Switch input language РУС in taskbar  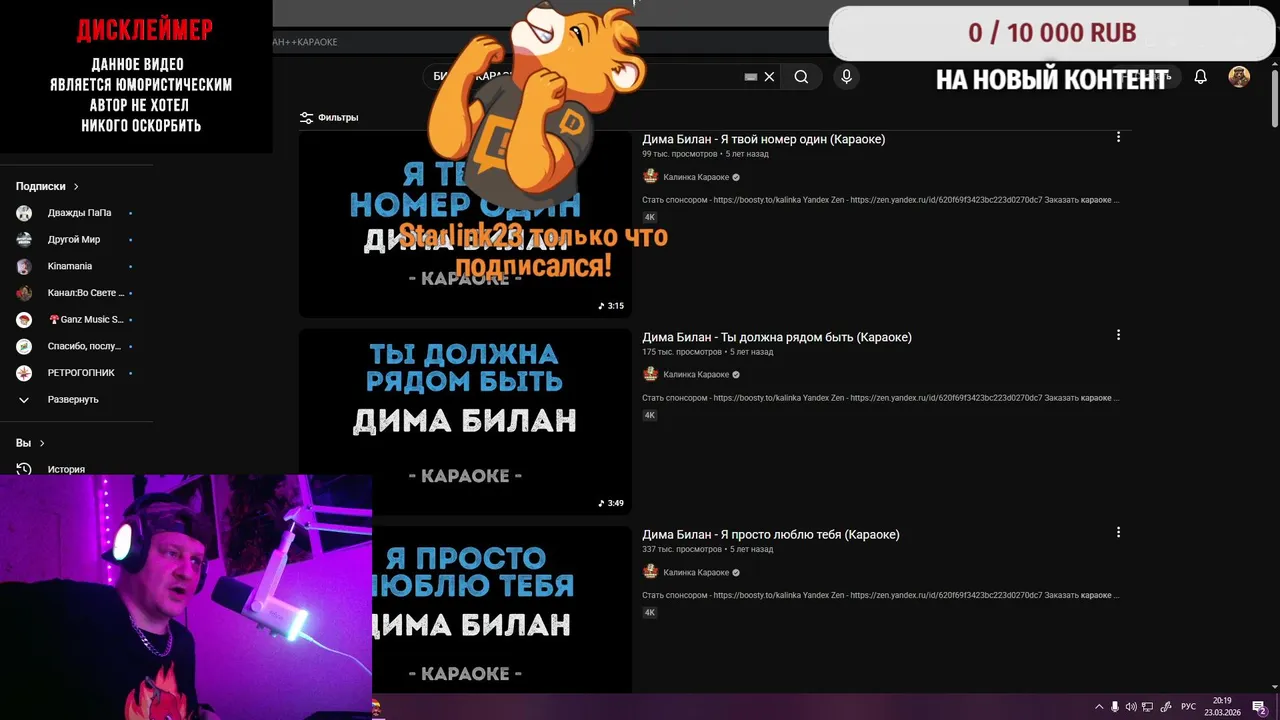point(1188,706)
